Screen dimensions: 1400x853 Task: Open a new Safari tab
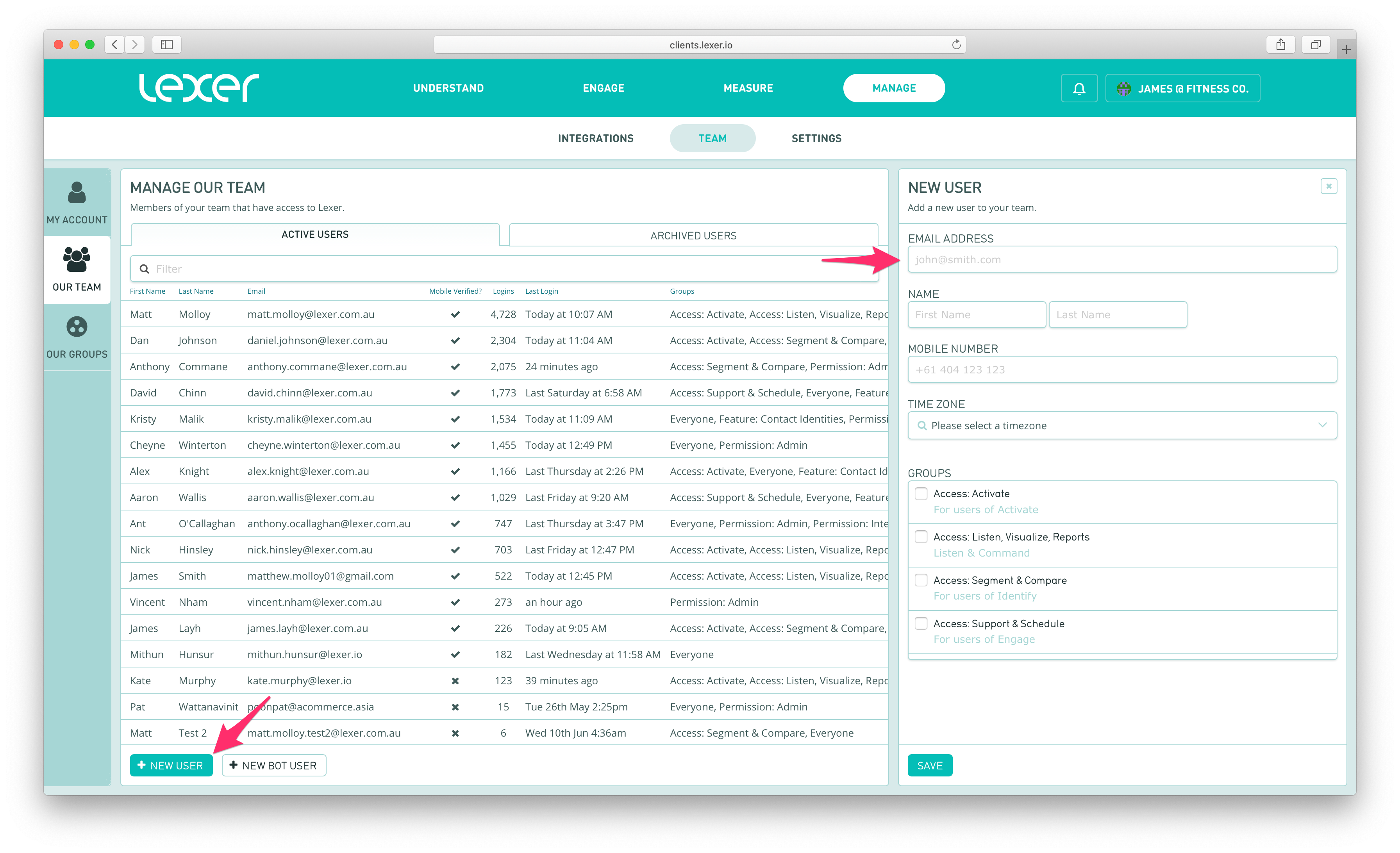point(1346,50)
